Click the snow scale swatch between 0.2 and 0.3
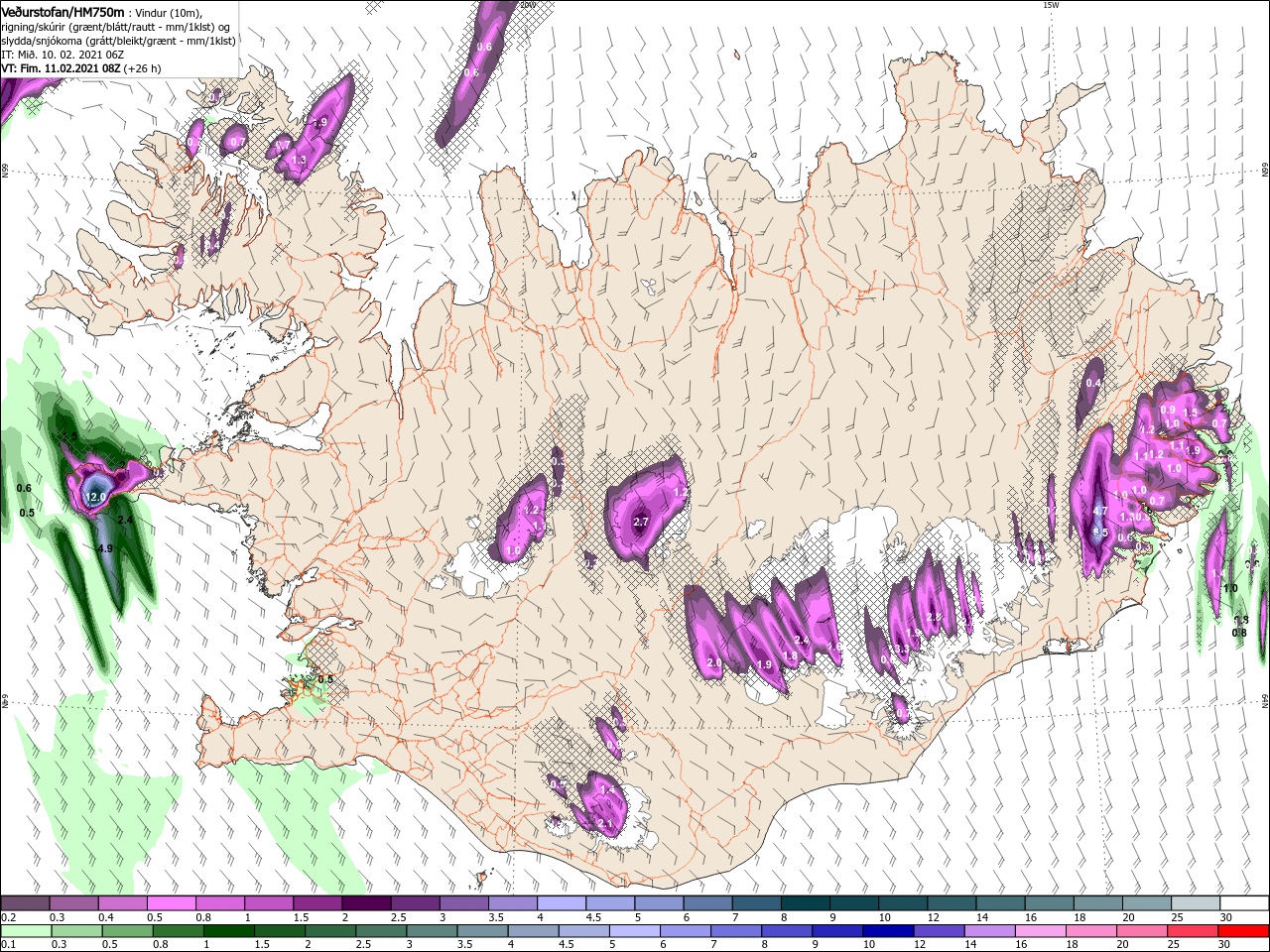The image size is (1270, 952). 26,903
